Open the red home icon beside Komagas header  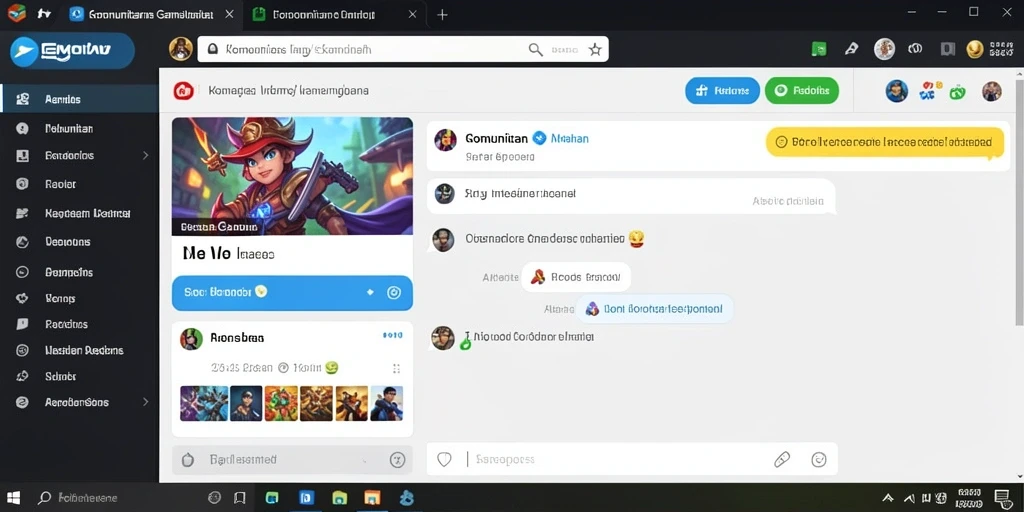point(183,91)
